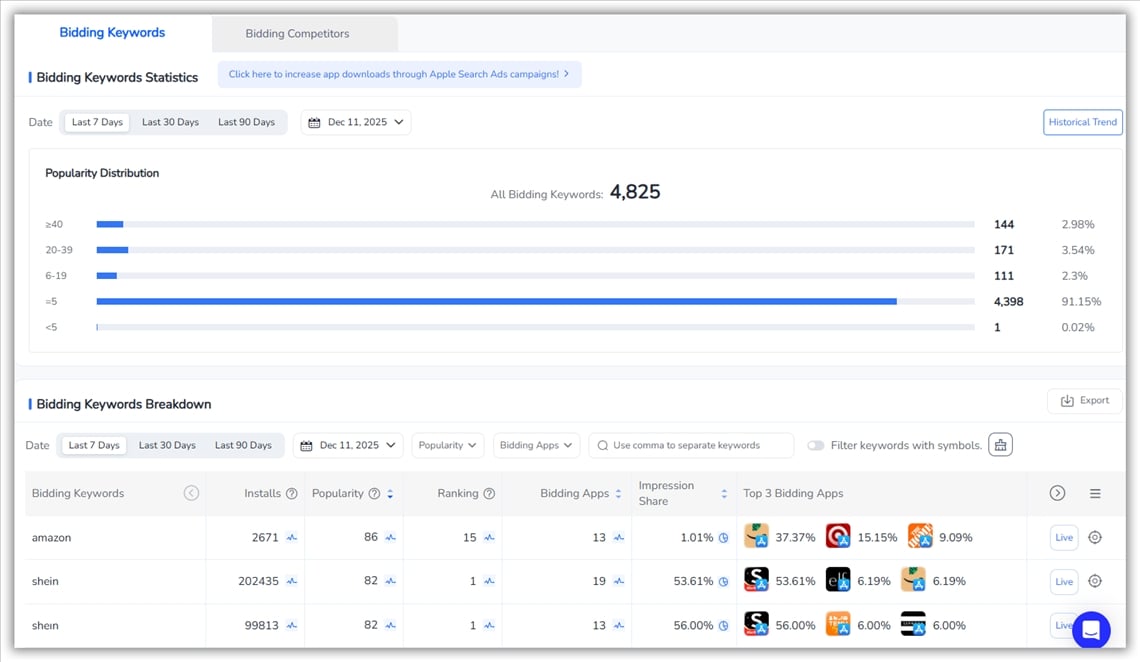Click Installs help question mark icon

[292, 494]
